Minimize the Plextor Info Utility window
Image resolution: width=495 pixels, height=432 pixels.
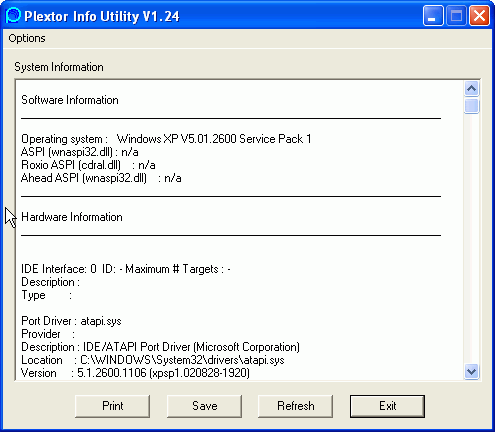(433, 15)
